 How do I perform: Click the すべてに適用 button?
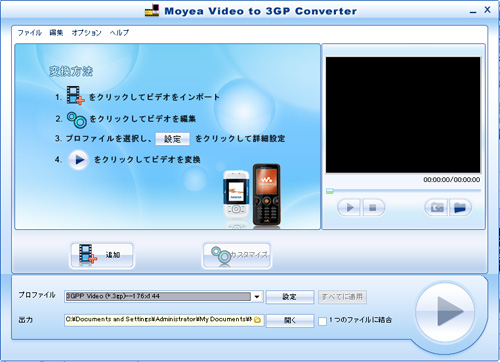coord(342,297)
